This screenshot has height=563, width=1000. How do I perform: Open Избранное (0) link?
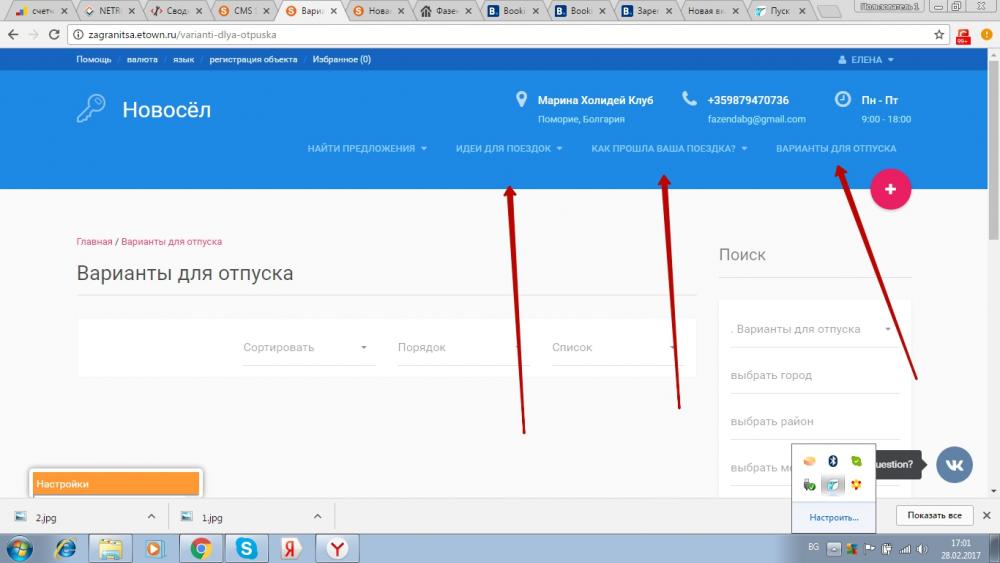341,59
